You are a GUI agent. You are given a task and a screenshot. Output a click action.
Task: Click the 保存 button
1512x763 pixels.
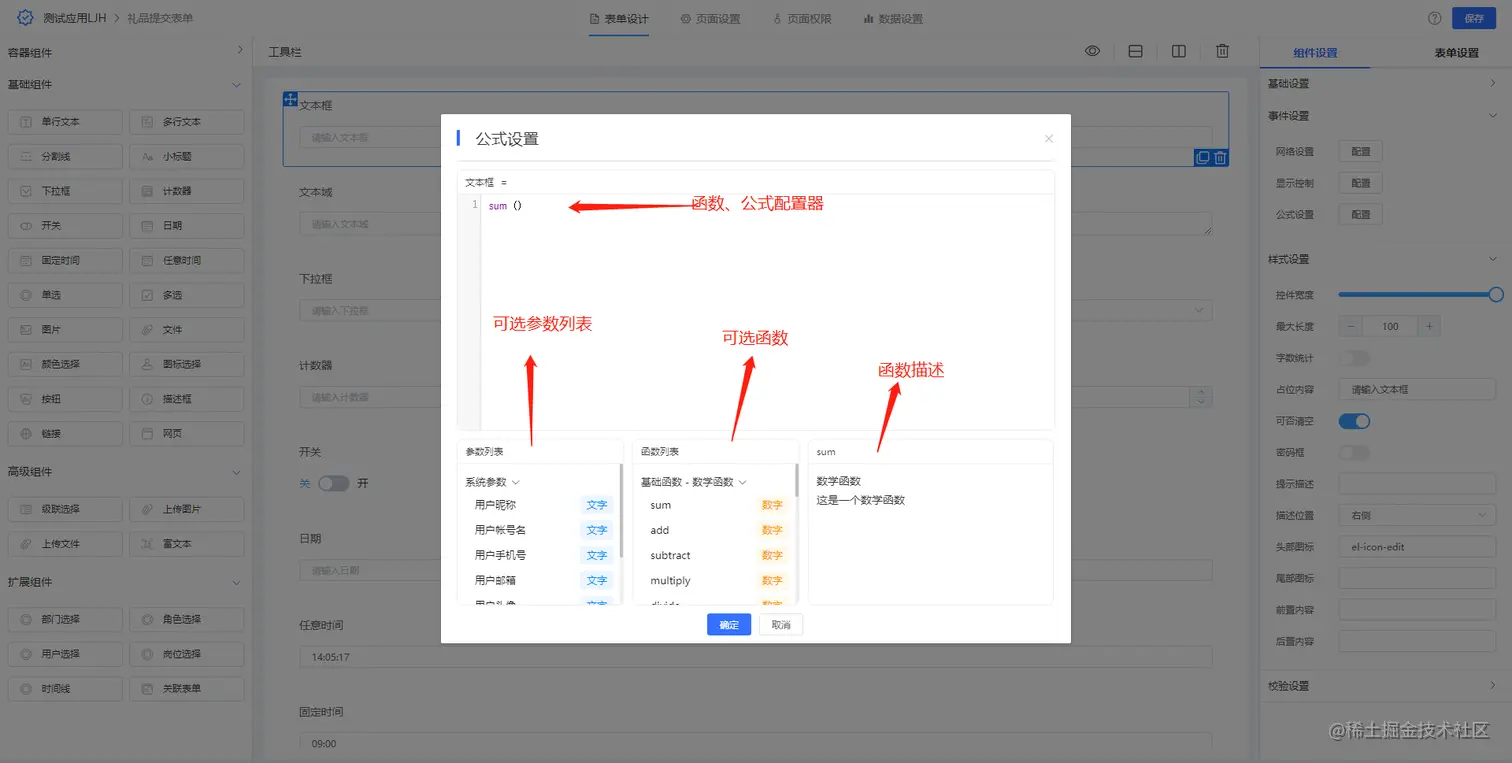click(x=1474, y=18)
